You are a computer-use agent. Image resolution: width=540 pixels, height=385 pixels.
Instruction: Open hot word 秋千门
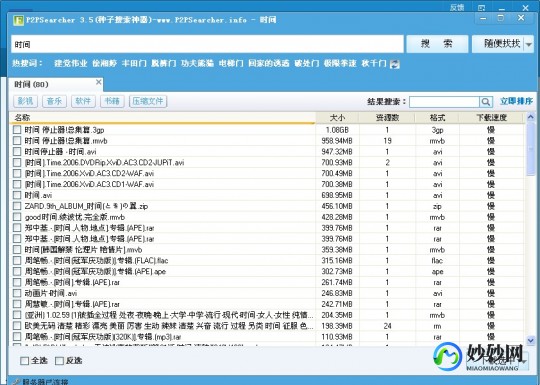pyautogui.click(x=374, y=63)
